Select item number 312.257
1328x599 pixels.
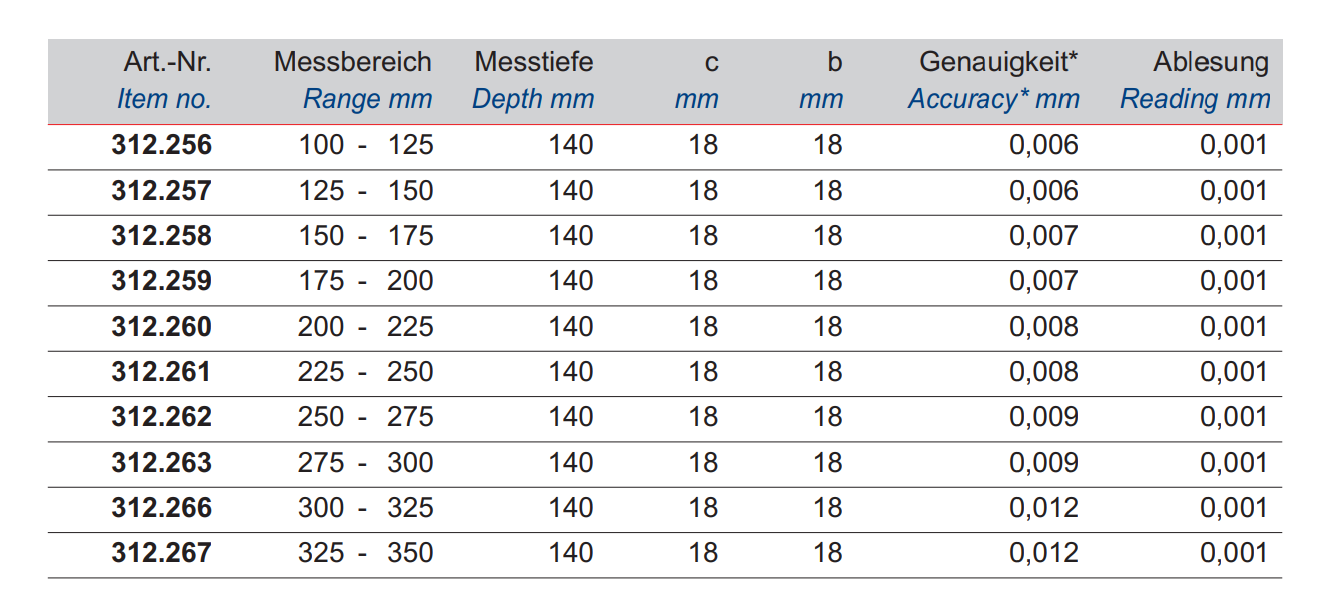[x=162, y=191]
